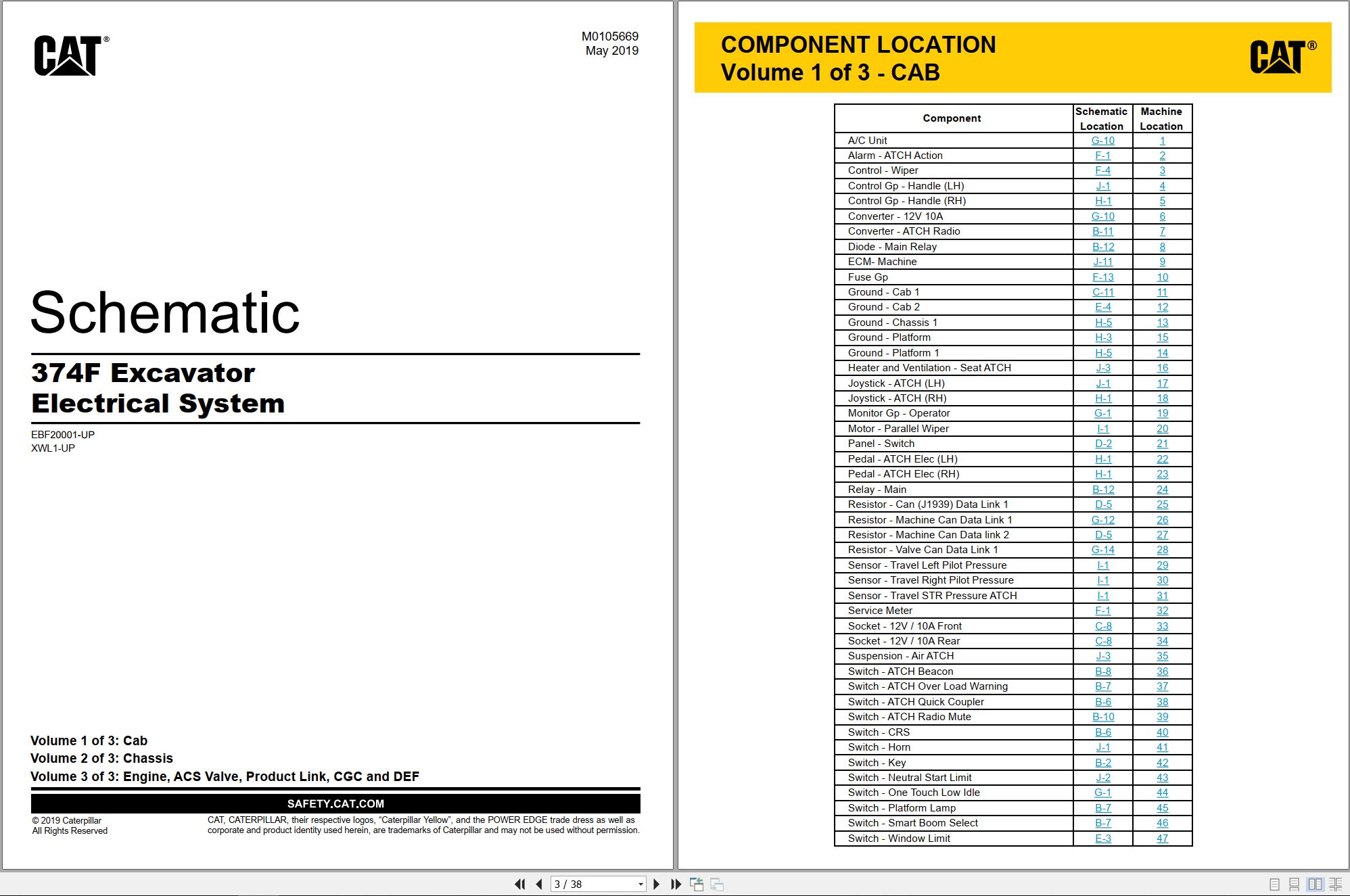The width and height of the screenshot is (1350, 896).
Task: Switch to continuous scrolling page view
Action: [1294, 884]
